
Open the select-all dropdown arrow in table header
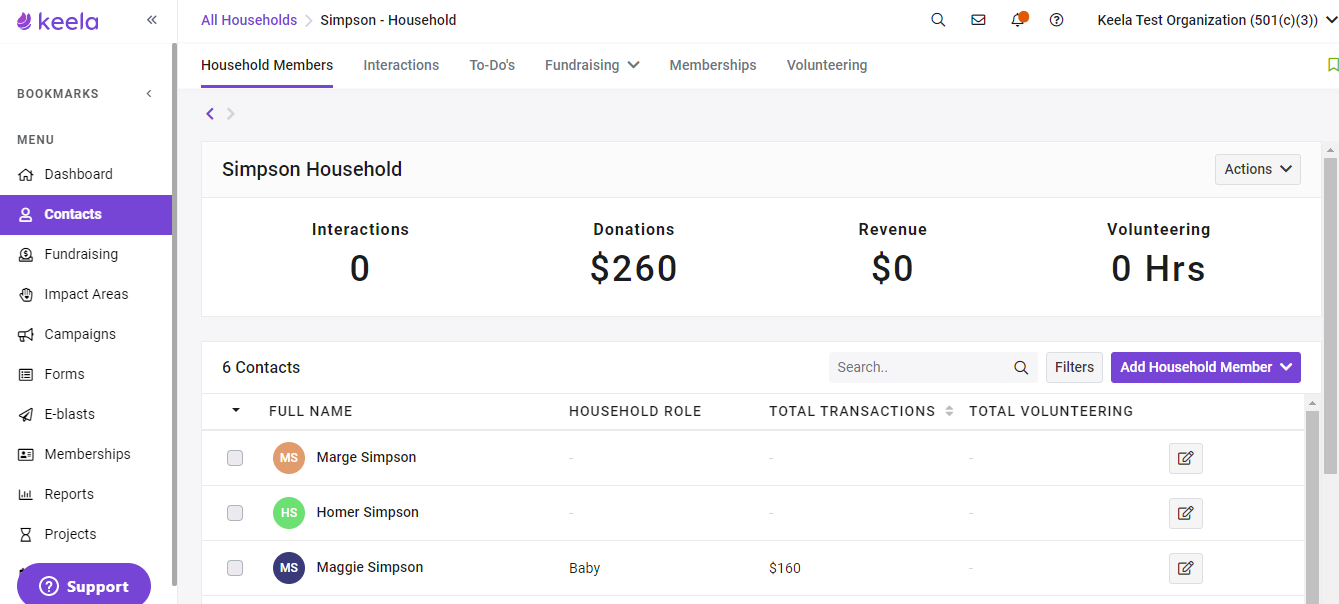pyautogui.click(x=236, y=410)
